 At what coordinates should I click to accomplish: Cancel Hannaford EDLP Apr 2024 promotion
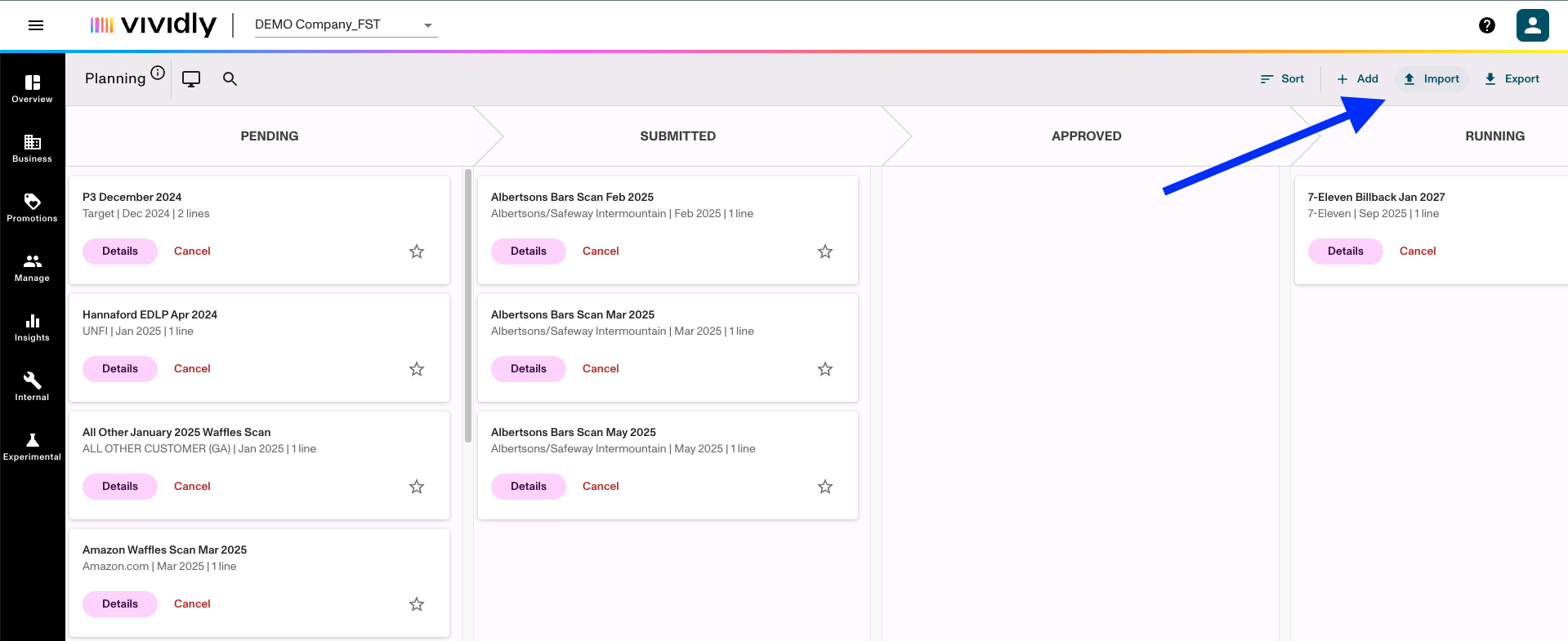tap(192, 369)
